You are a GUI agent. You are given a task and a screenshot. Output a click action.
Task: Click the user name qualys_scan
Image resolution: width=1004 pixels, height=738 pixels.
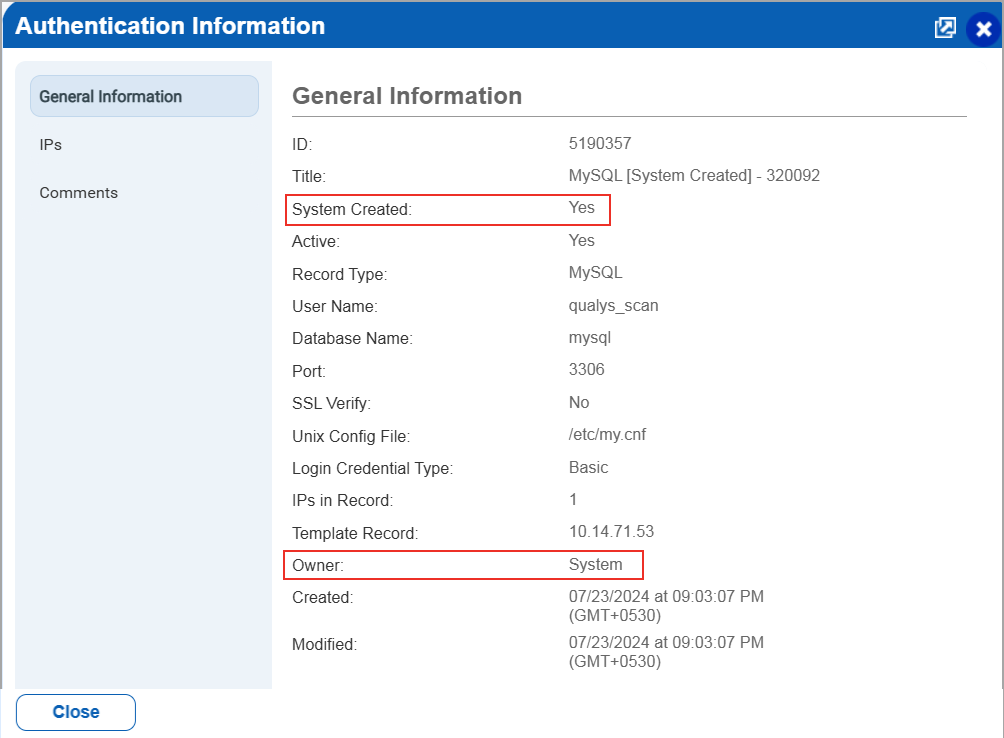click(x=614, y=306)
